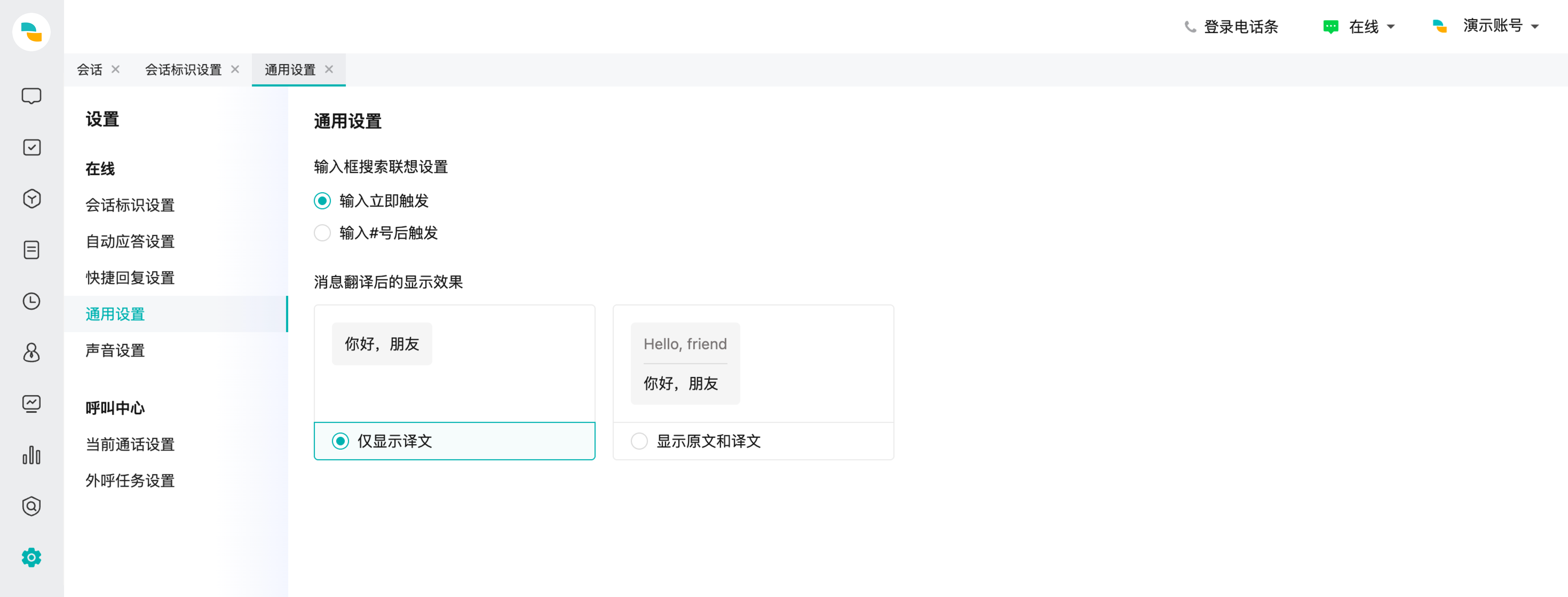Open the work order hexagon icon

[31, 198]
